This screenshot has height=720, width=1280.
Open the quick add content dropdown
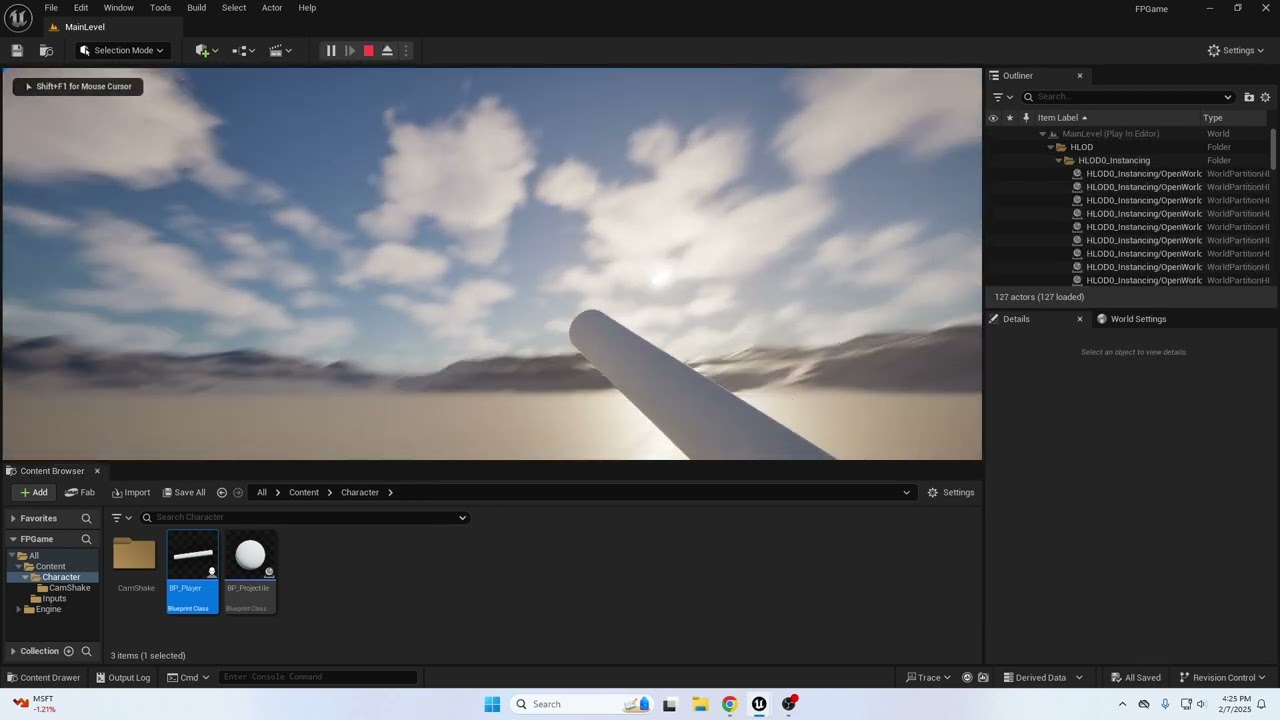click(207, 51)
